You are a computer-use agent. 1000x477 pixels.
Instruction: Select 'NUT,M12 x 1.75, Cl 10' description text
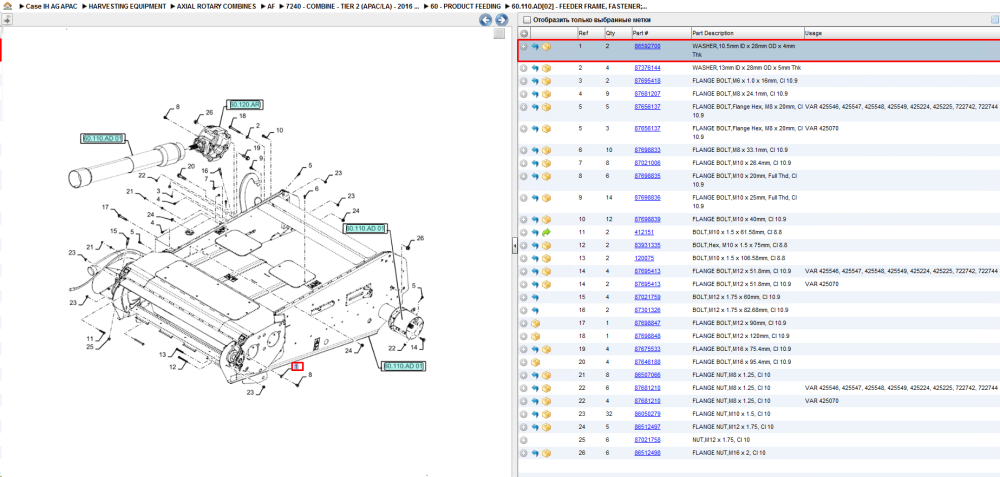[x=721, y=440]
